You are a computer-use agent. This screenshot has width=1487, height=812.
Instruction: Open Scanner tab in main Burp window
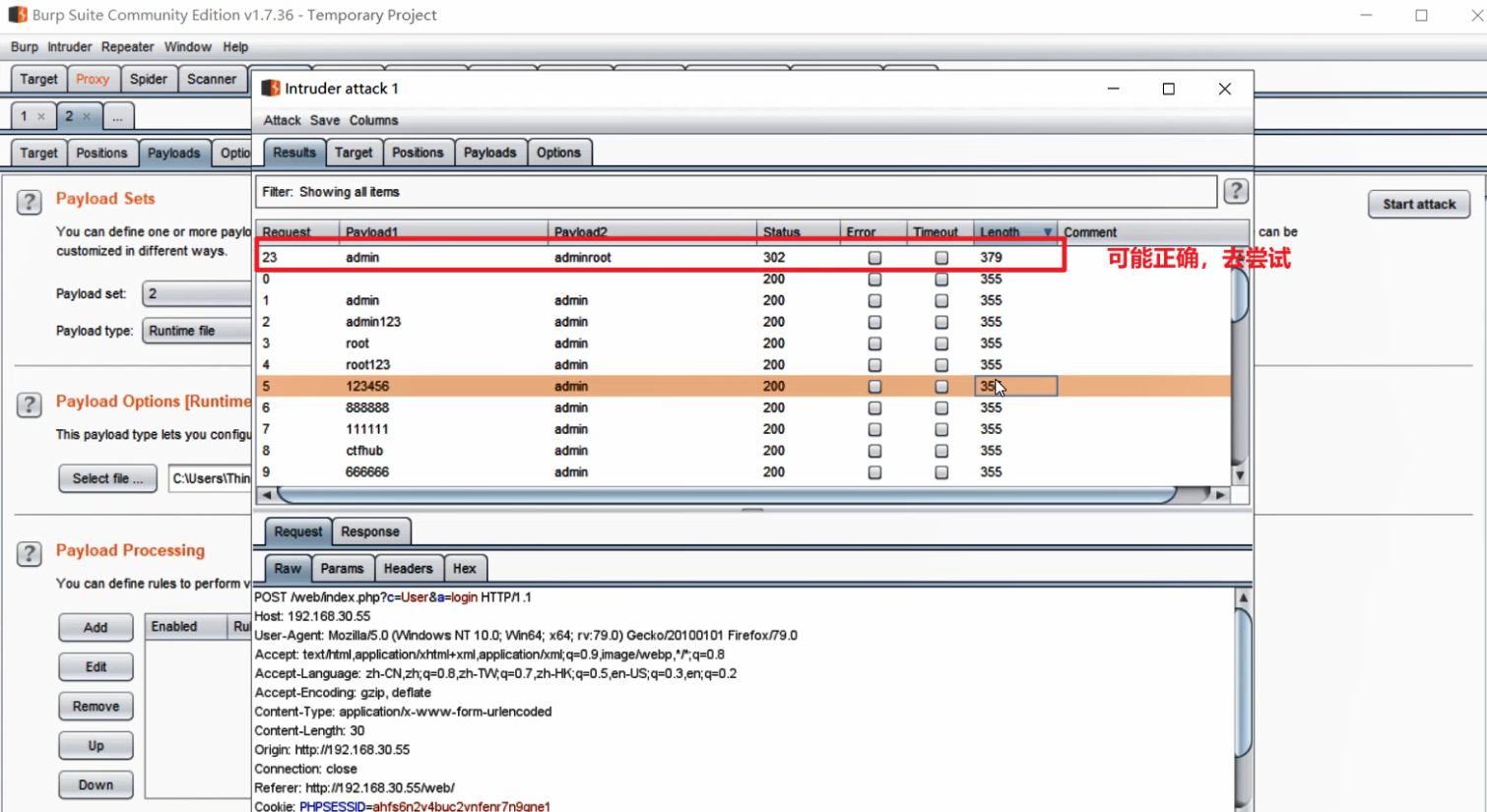(x=212, y=79)
